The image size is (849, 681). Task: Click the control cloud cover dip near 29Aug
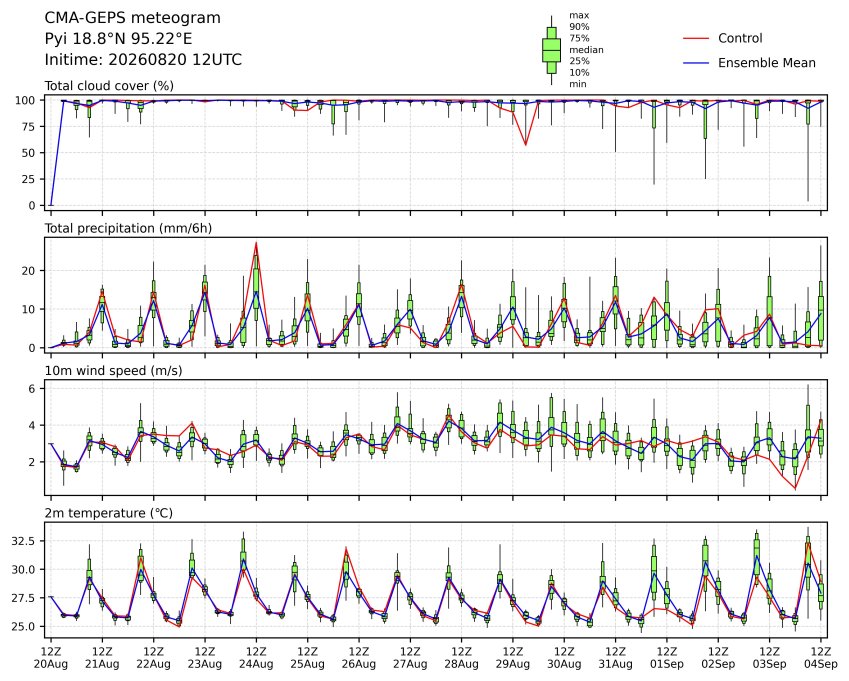click(525, 144)
